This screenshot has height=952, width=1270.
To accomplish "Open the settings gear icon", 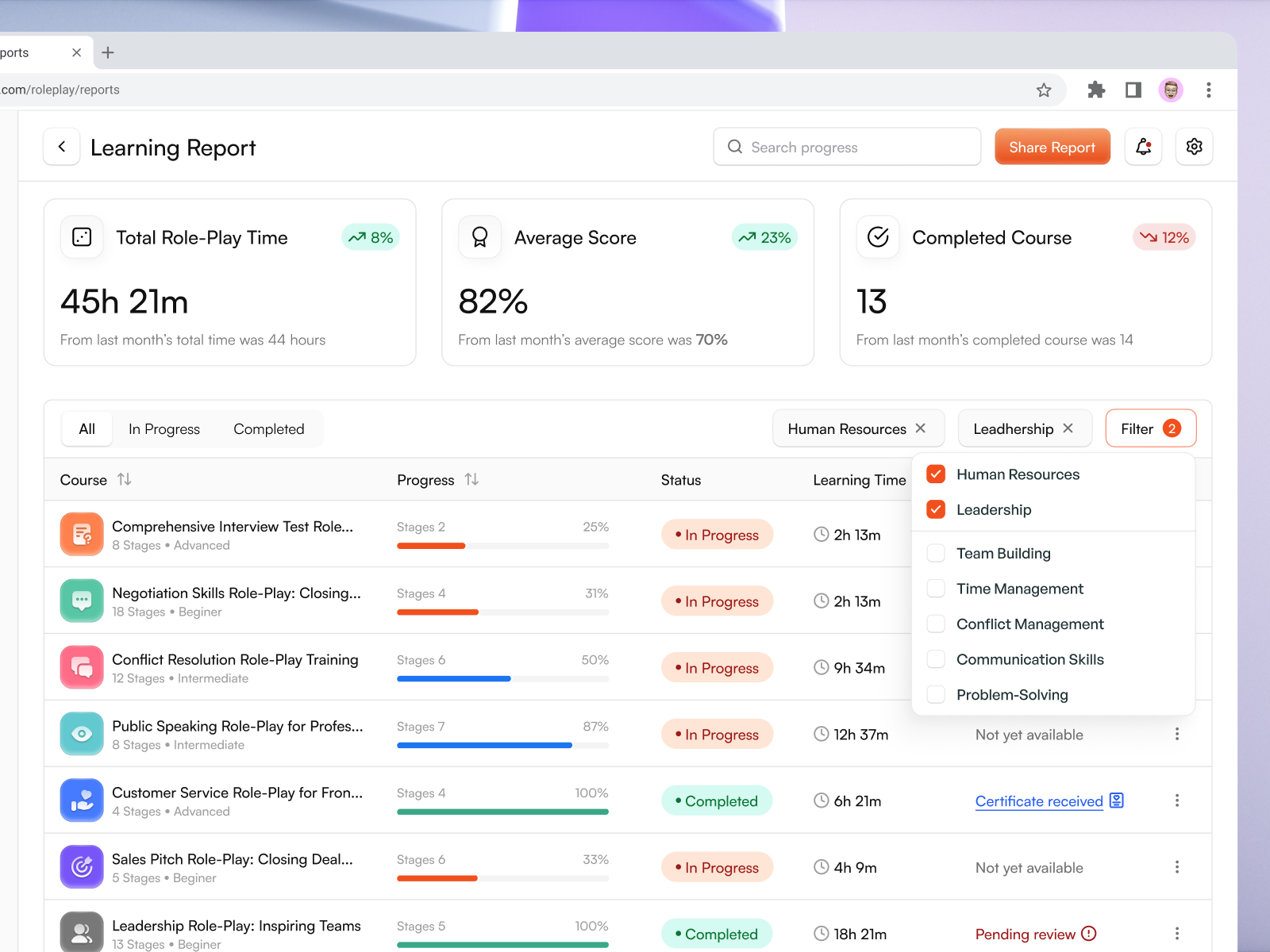I will point(1194,147).
